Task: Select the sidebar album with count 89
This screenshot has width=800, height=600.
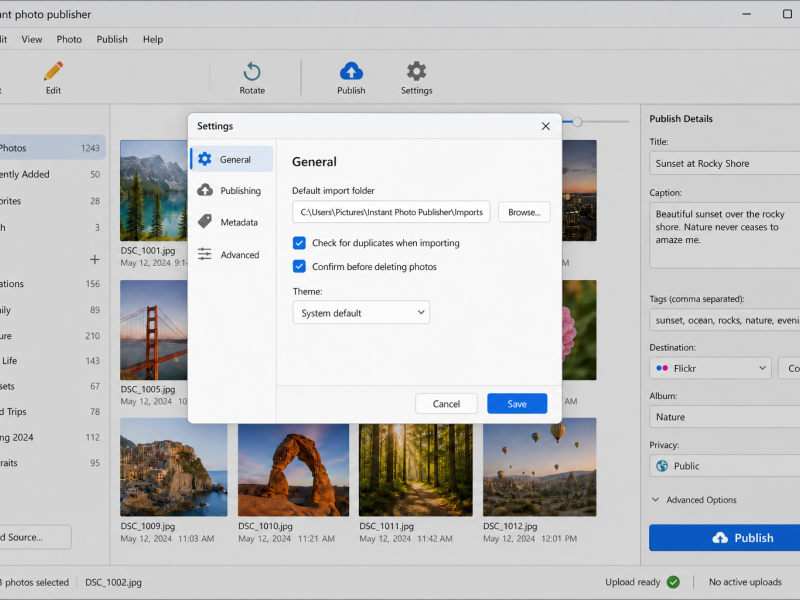Action: tap(51, 310)
